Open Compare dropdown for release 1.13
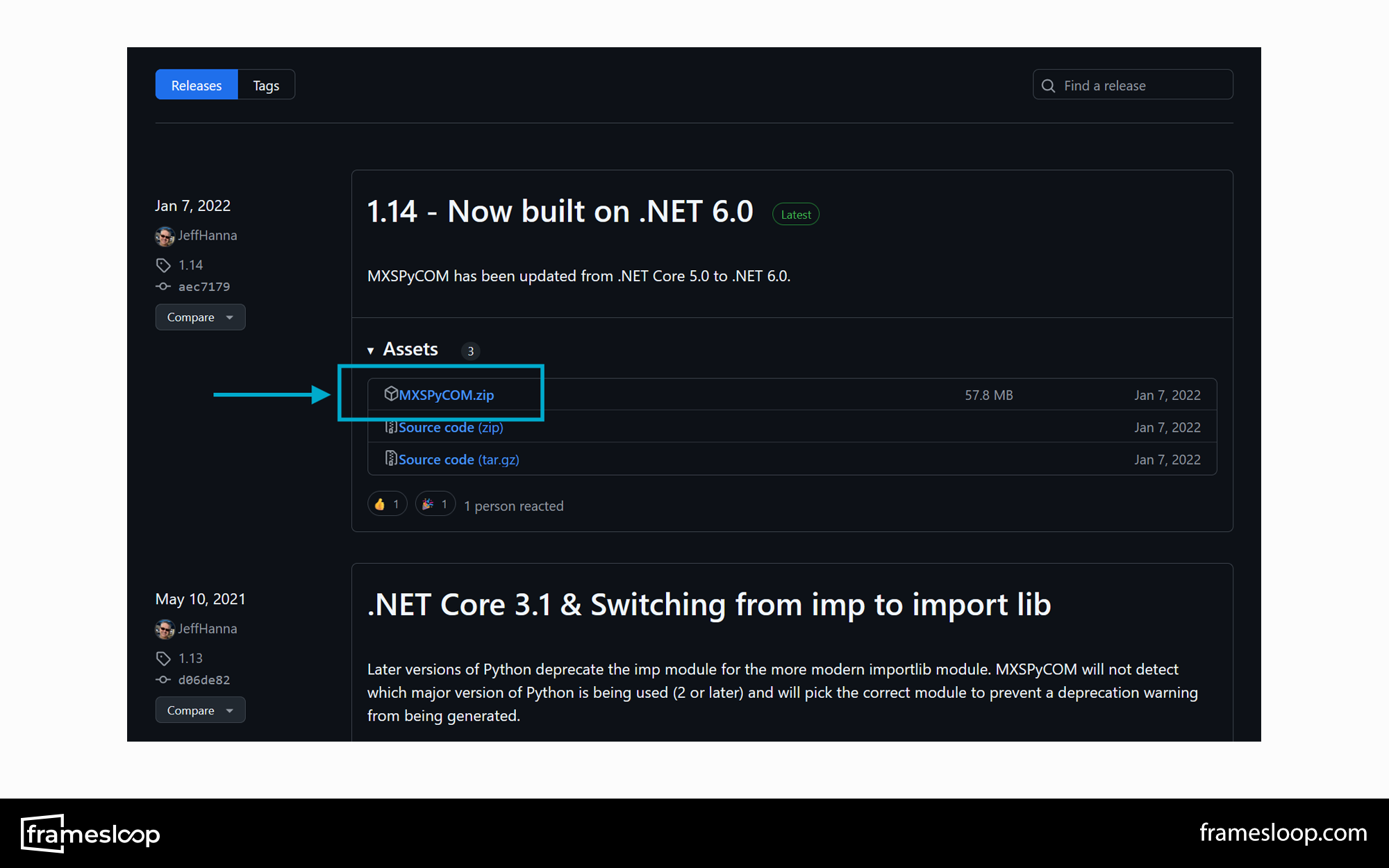Screen dimensions: 1389x868 pyautogui.click(x=200, y=710)
